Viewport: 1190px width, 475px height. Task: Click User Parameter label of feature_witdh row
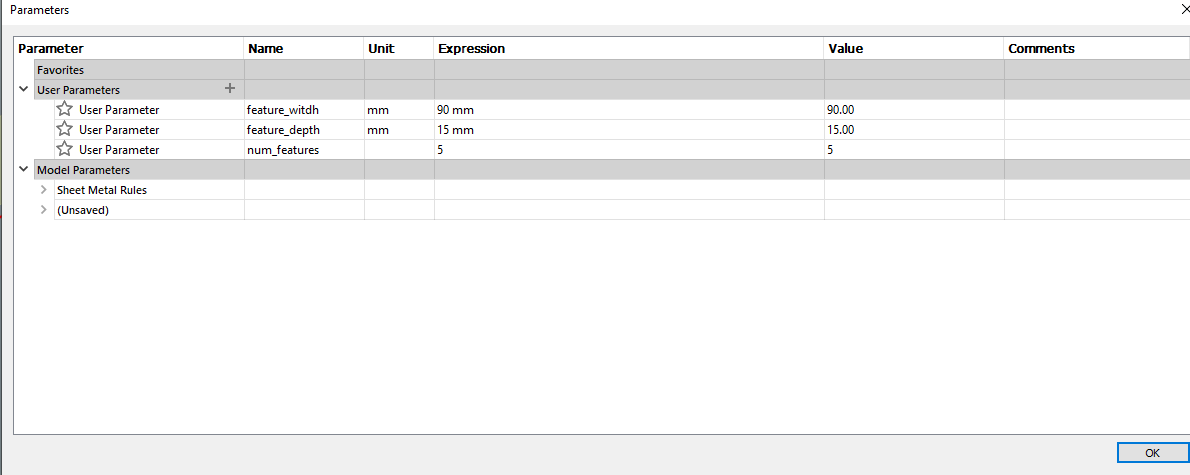point(119,109)
